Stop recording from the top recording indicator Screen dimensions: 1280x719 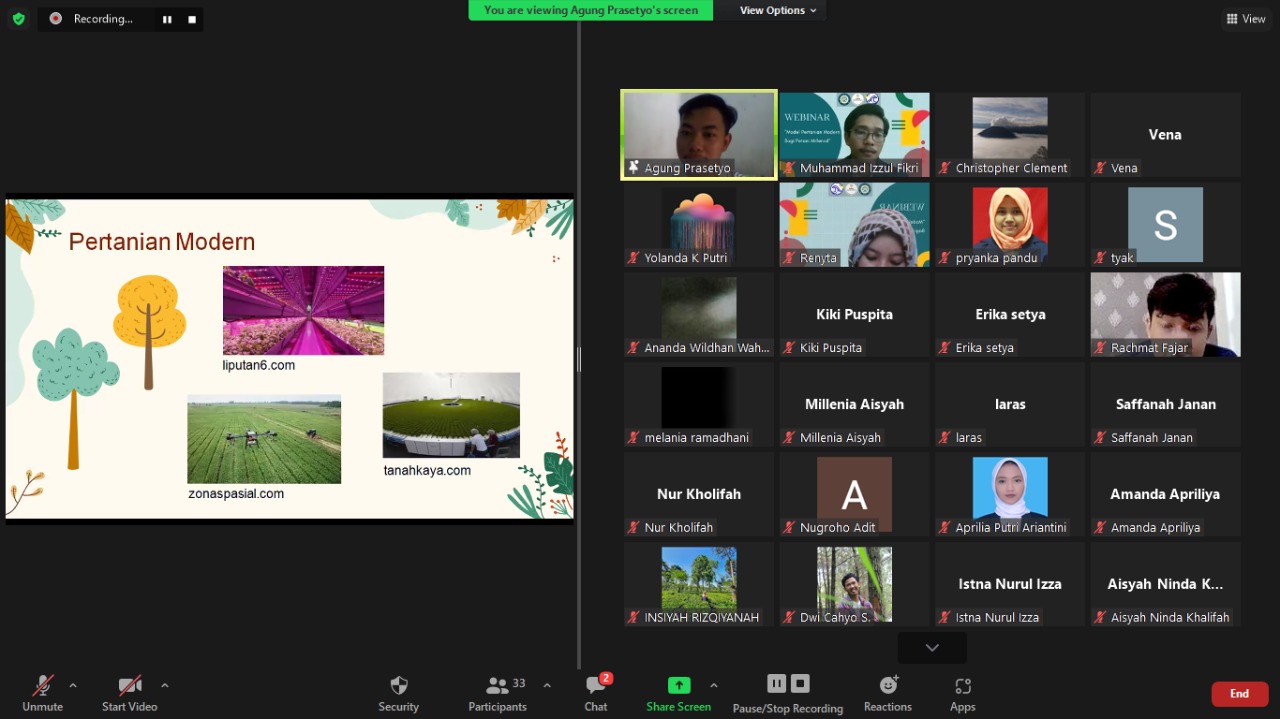(192, 19)
